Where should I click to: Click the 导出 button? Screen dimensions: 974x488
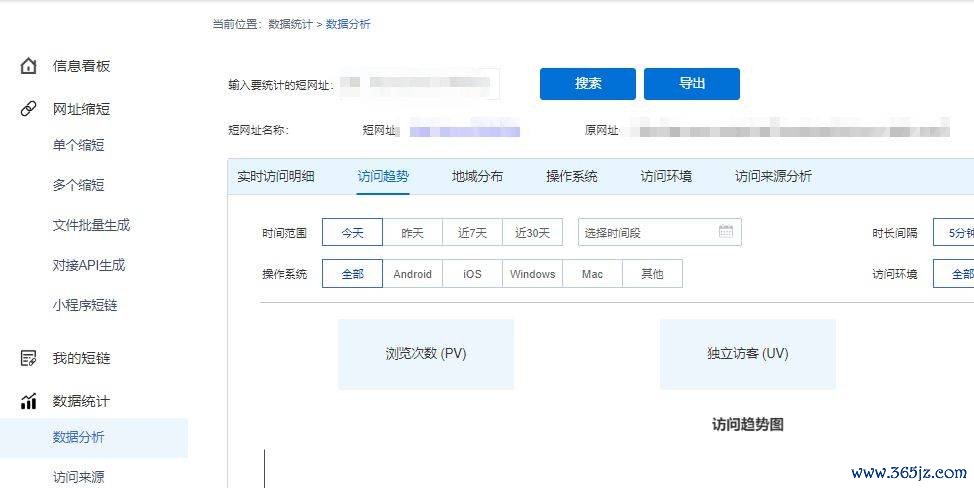(x=691, y=84)
